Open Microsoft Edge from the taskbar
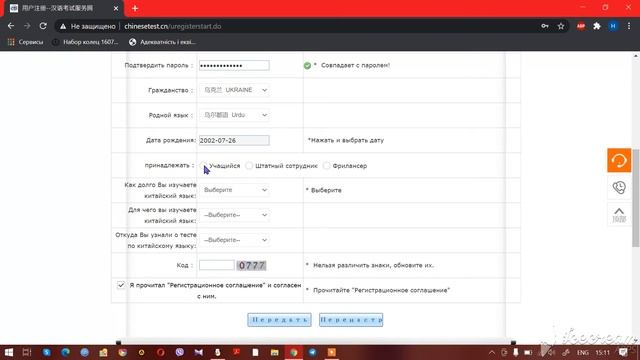 [65, 352]
